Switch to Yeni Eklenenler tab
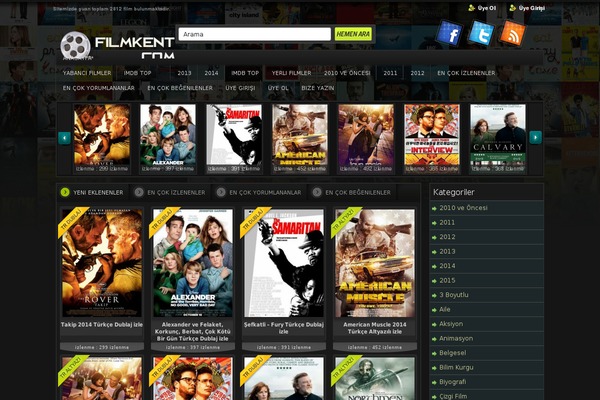The width and height of the screenshot is (600, 400). pos(98,192)
